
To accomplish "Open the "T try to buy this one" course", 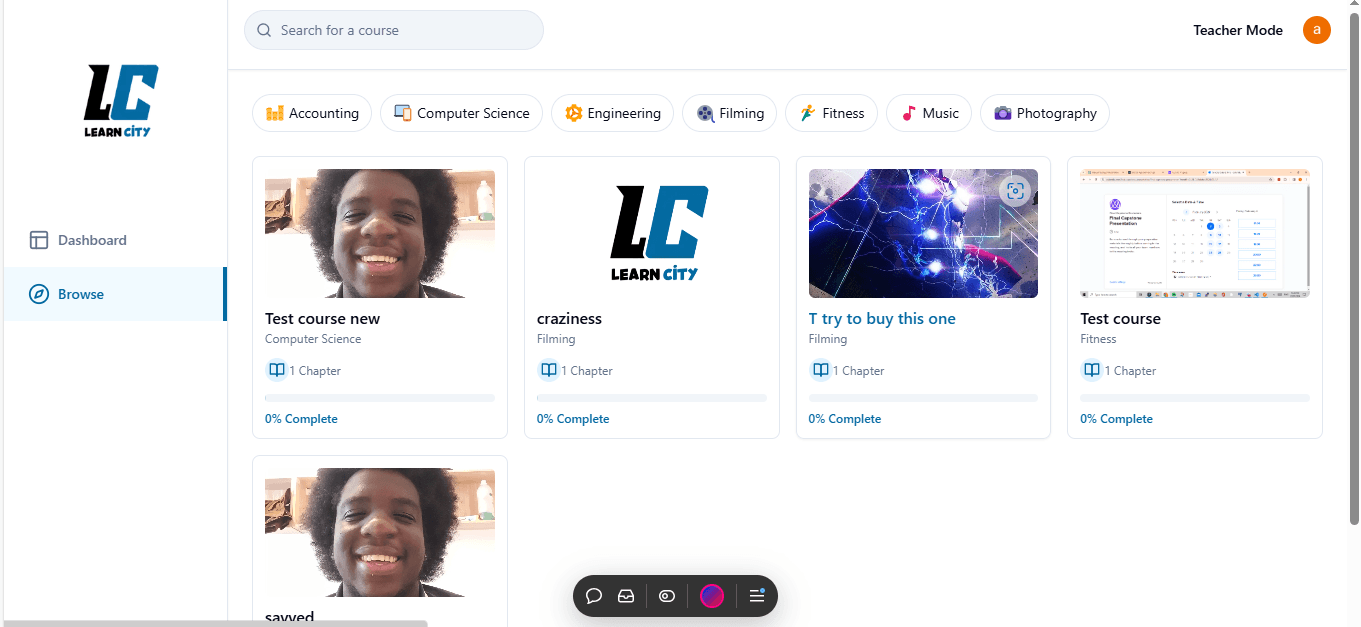I will (881, 319).
